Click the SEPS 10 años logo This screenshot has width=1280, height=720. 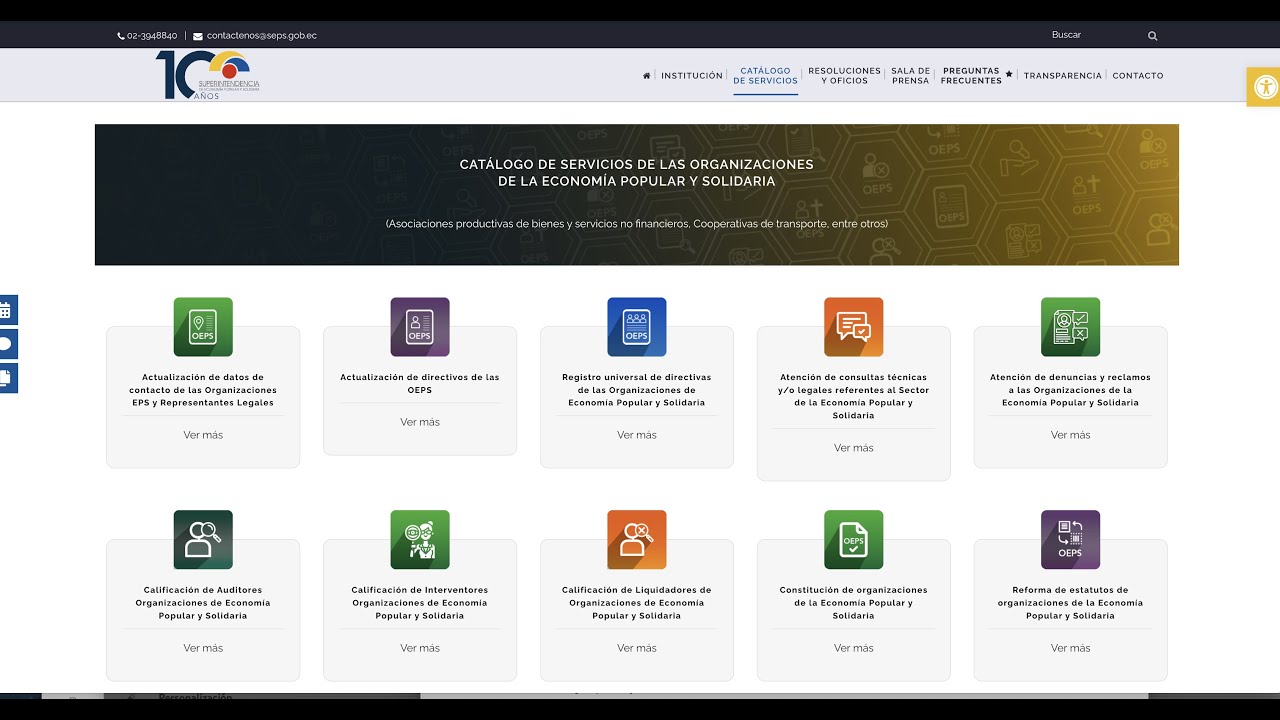[208, 75]
